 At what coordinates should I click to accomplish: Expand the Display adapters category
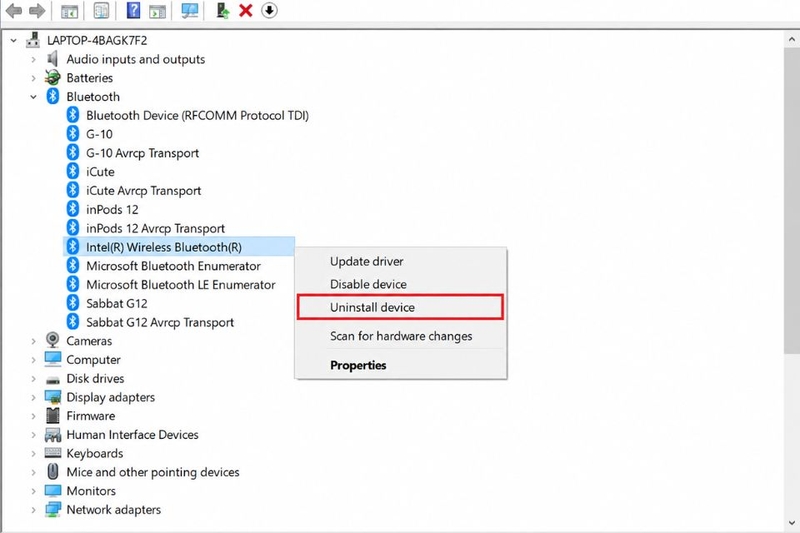(33, 397)
